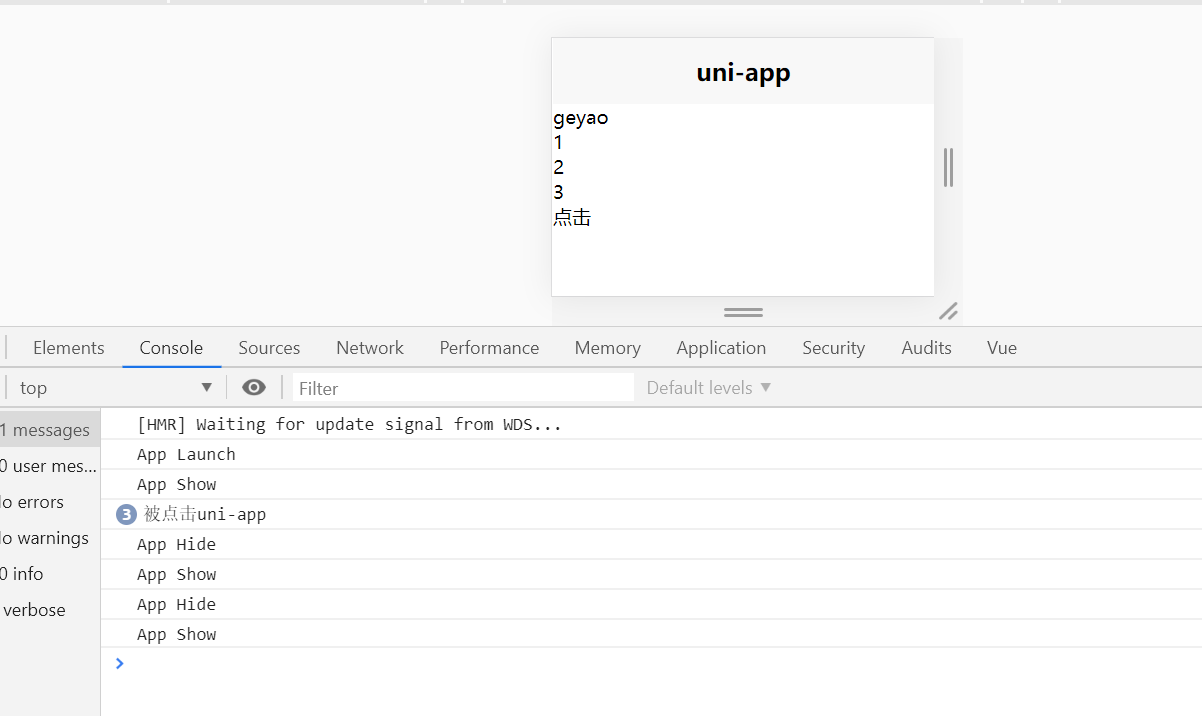The image size is (1202, 716).
Task: Select the user messages sidebar filter
Action: (50, 466)
